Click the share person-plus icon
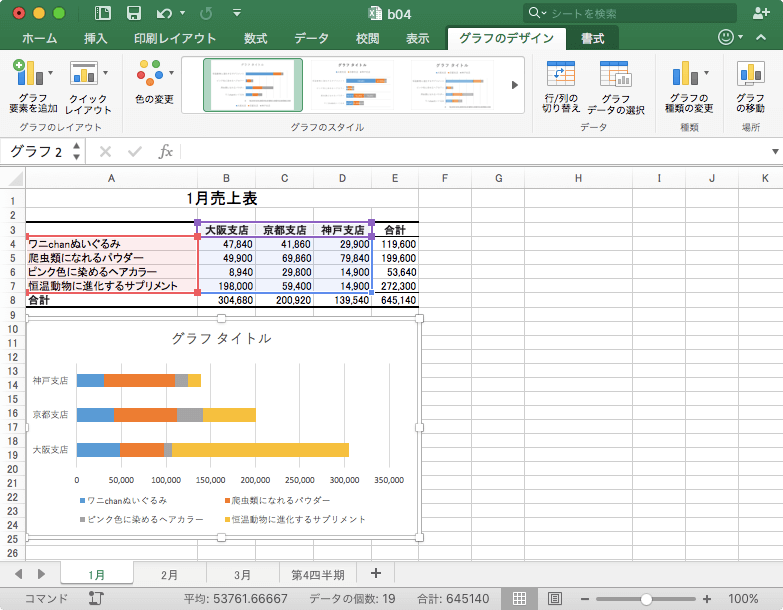 761,13
